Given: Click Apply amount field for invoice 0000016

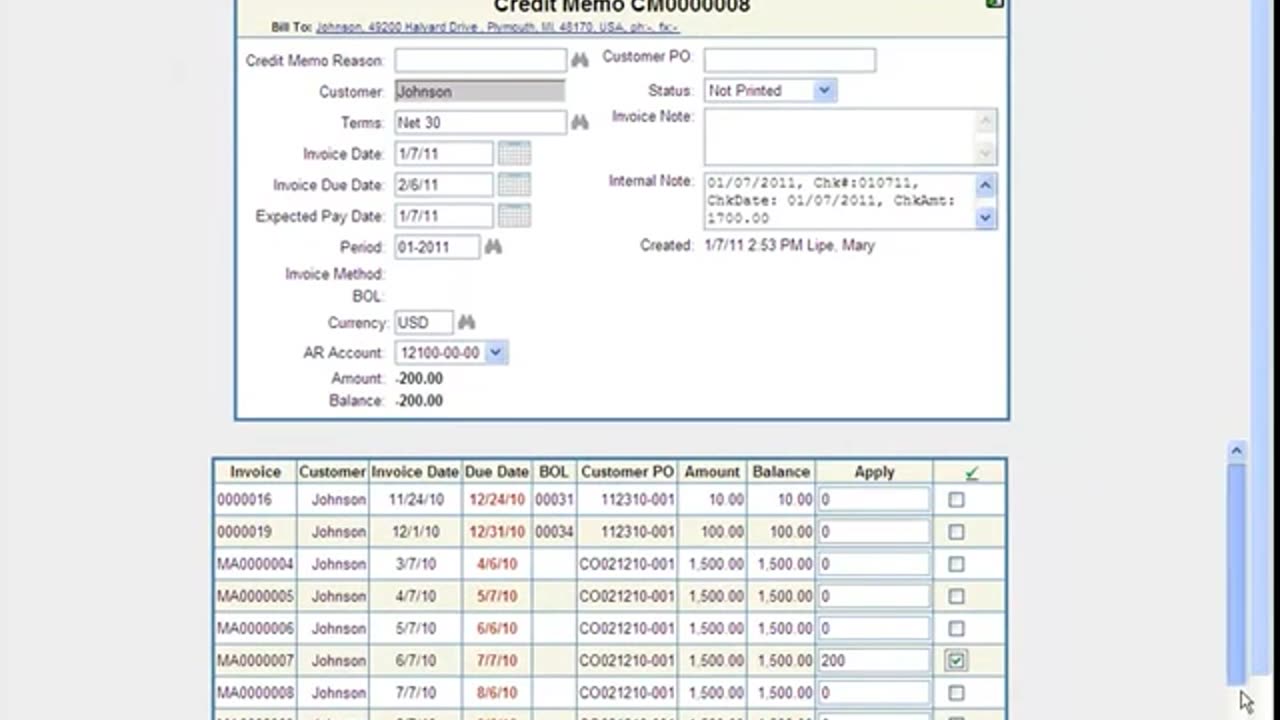Looking at the screenshot, I should coord(874,500).
